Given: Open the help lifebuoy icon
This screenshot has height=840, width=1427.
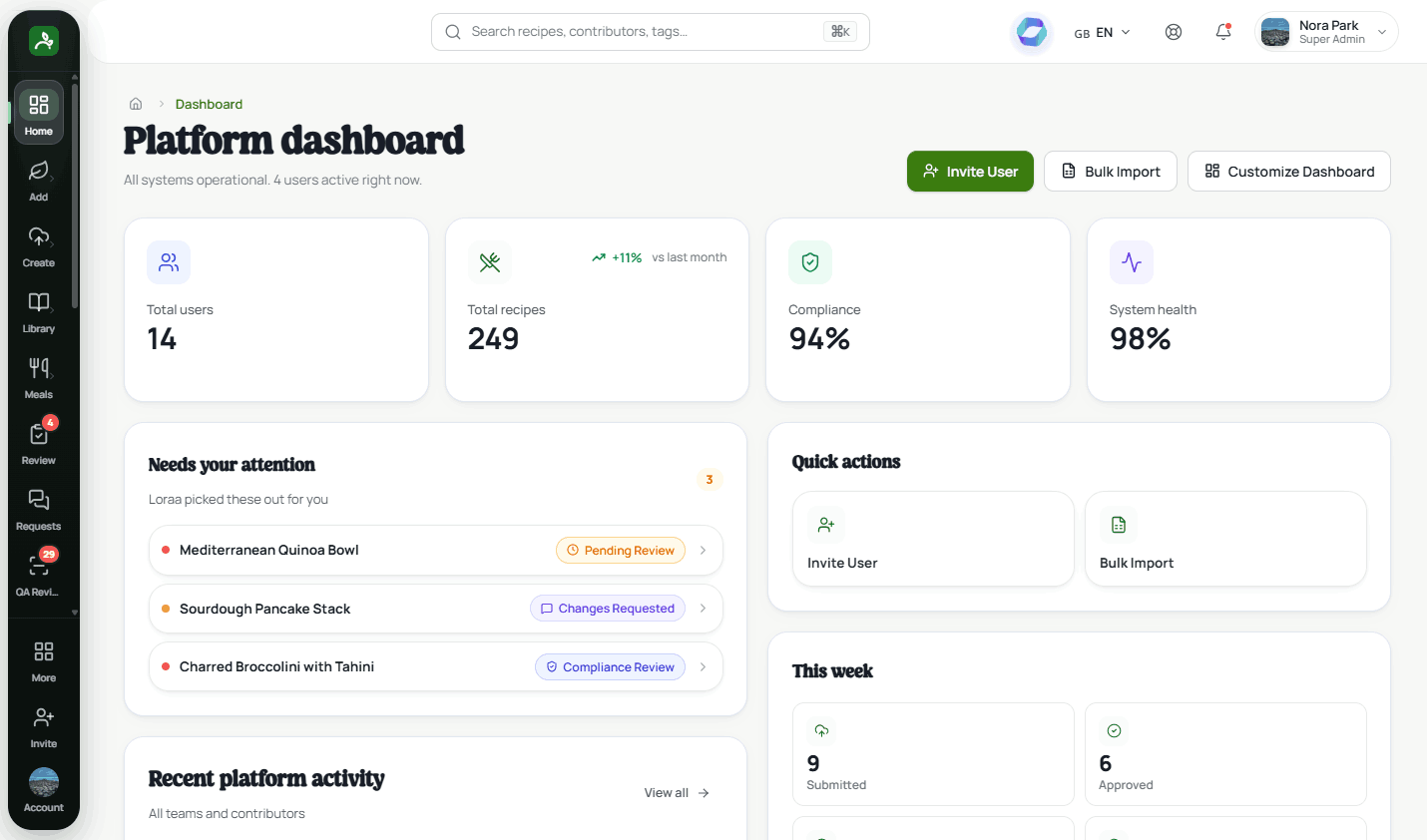Looking at the screenshot, I should (1174, 32).
